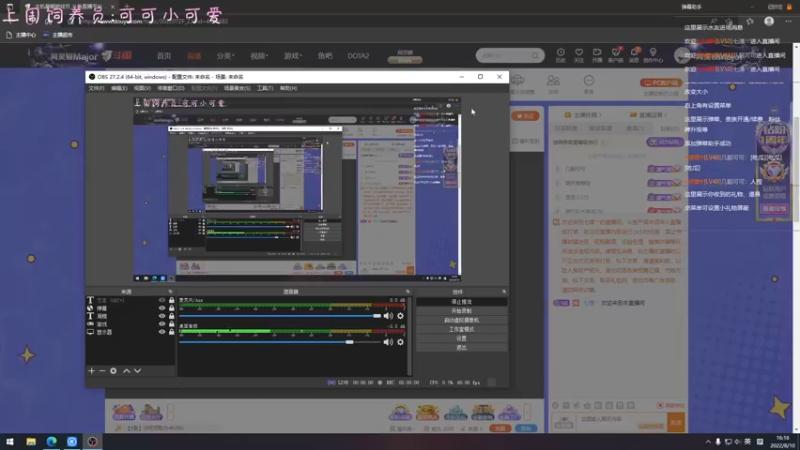Toggle lock on the 显示器 source
This screenshot has width=800, height=450.
click(171, 332)
